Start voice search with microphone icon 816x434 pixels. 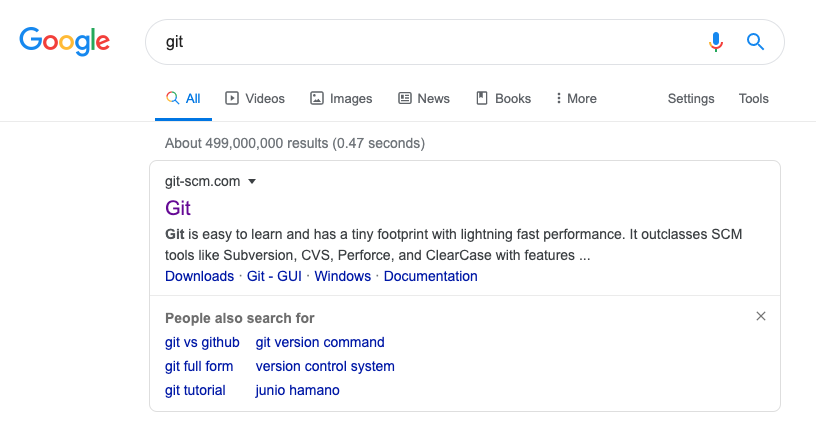(715, 42)
